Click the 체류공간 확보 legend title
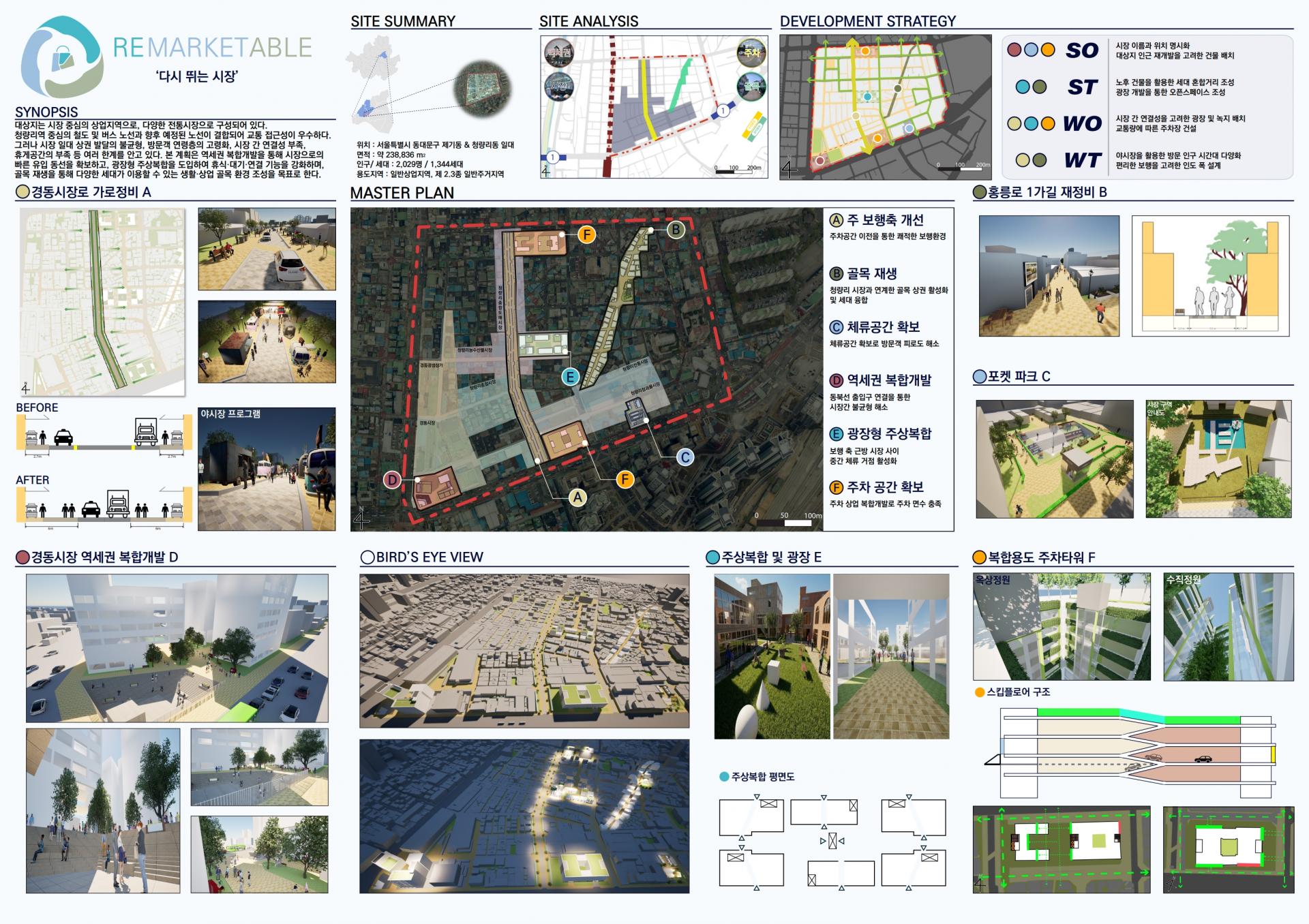Screen dimensions: 1309x924 pyautogui.click(x=883, y=327)
